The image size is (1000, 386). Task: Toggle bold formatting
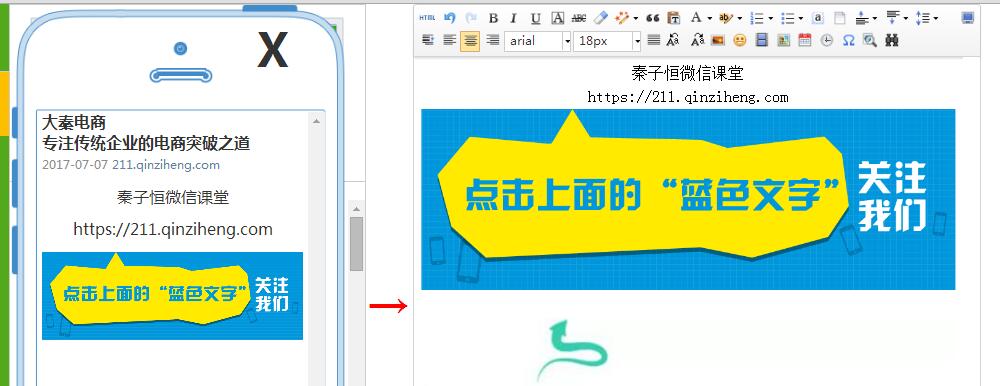494,18
